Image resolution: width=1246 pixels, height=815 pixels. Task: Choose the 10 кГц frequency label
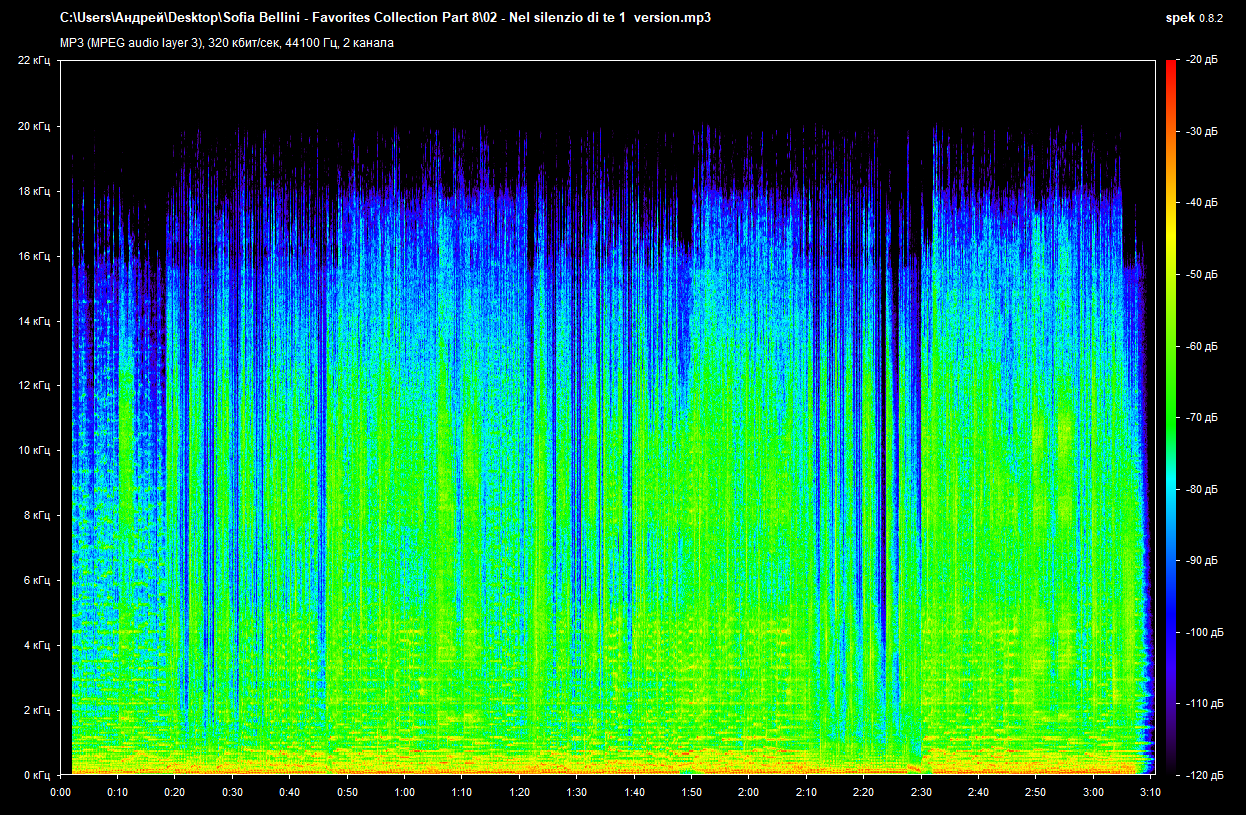point(33,451)
